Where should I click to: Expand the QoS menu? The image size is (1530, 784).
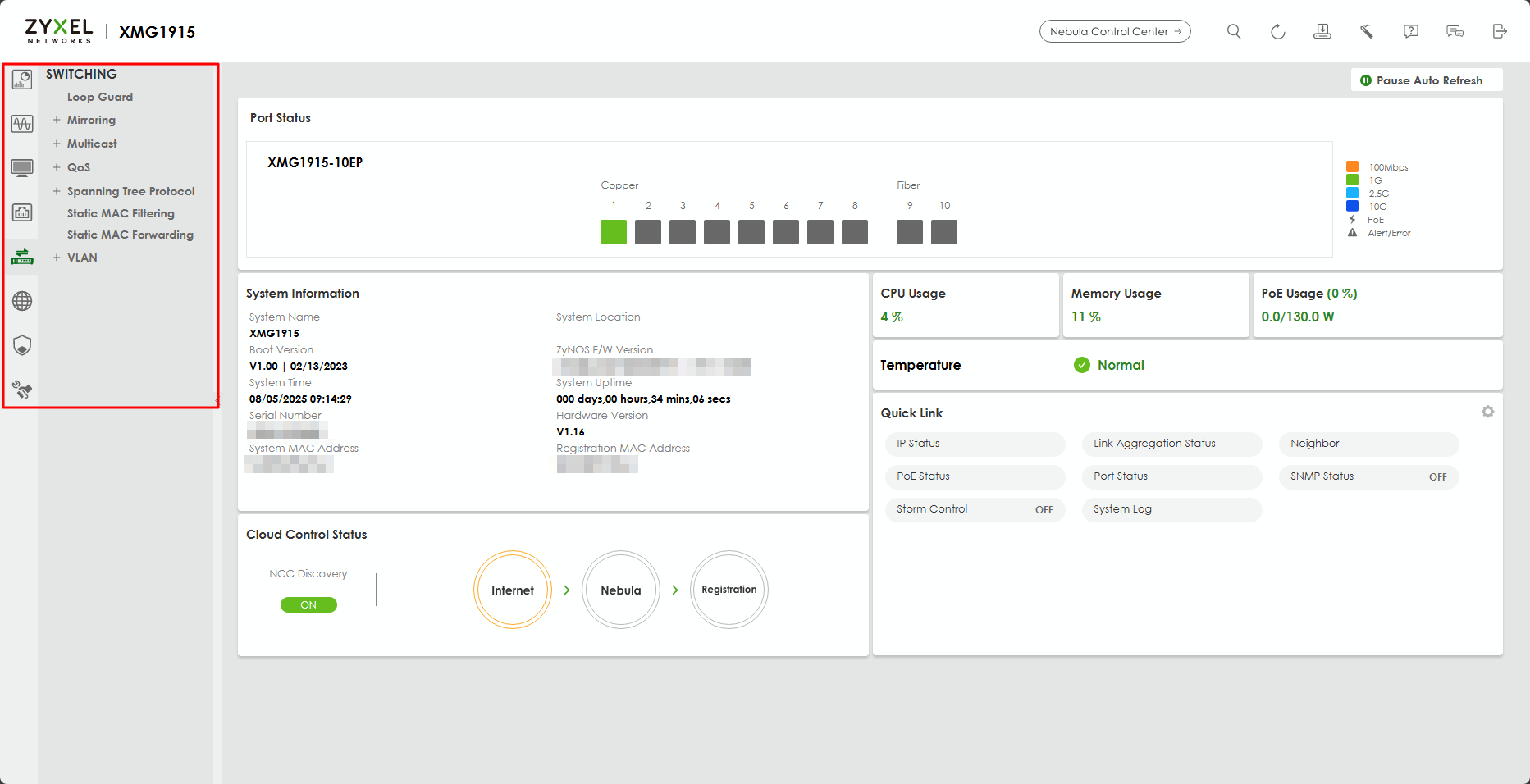coord(57,167)
